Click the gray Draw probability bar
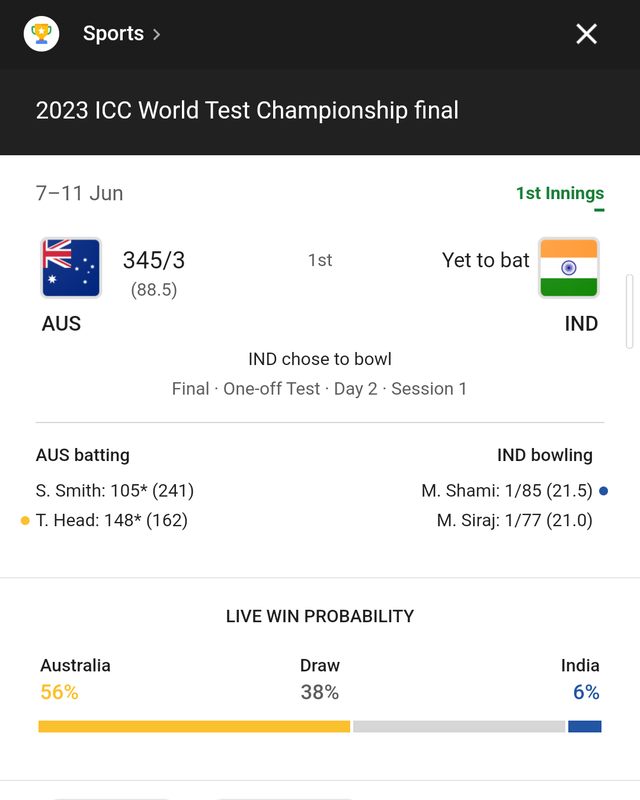This screenshot has height=800, width=640. (x=459, y=727)
